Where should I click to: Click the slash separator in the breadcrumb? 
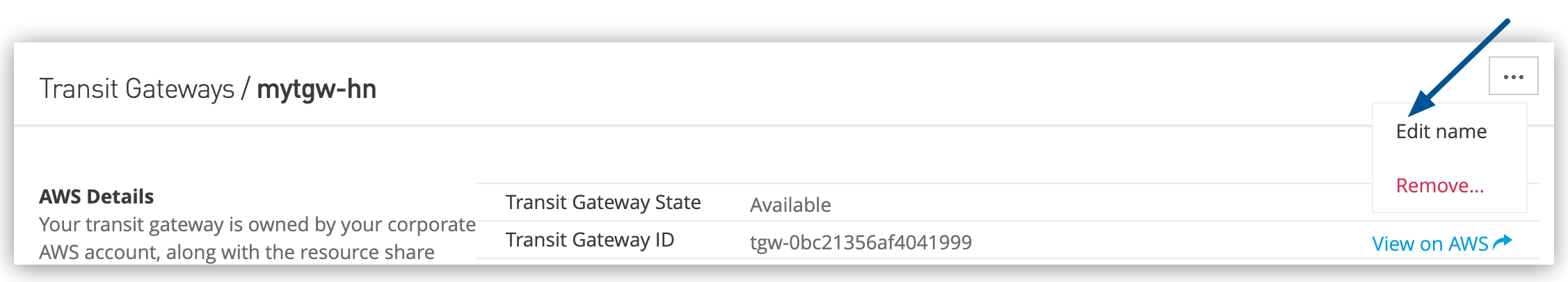point(246,89)
